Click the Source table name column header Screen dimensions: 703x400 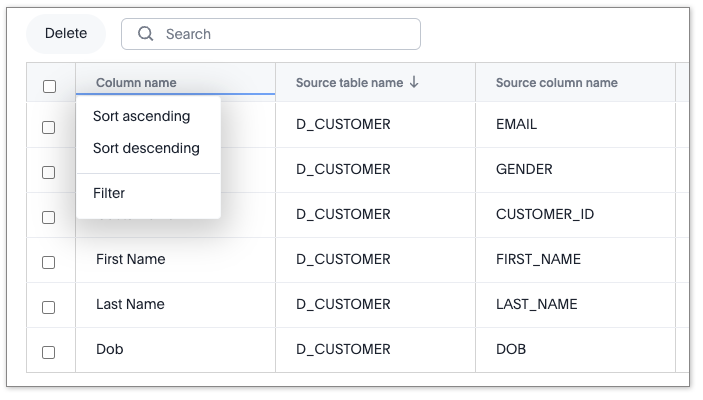[349, 83]
